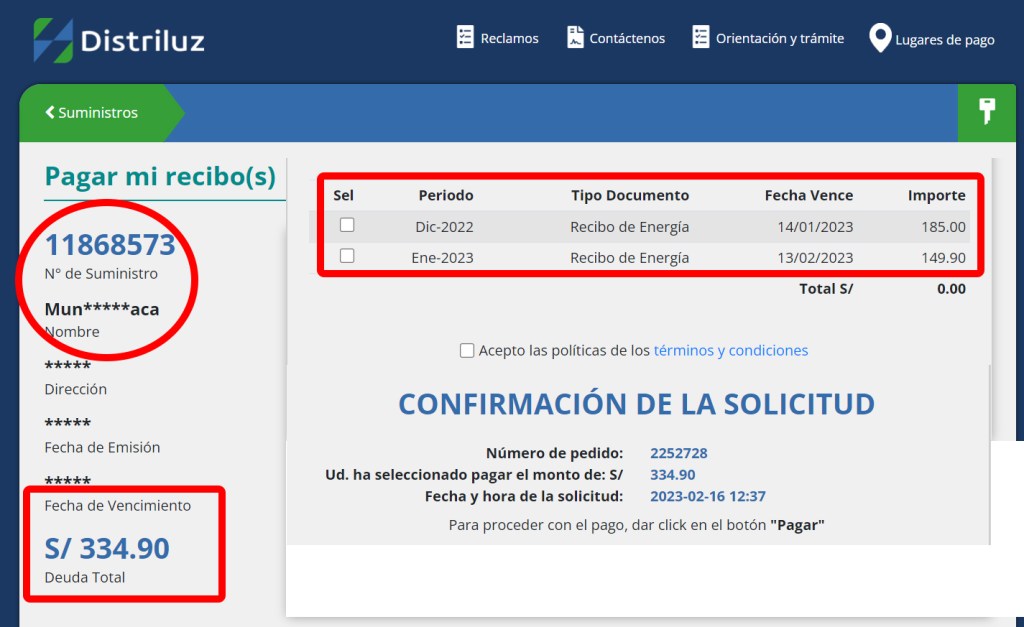Open the términos y condiciones link
The image size is (1024, 627).
[x=730, y=350]
